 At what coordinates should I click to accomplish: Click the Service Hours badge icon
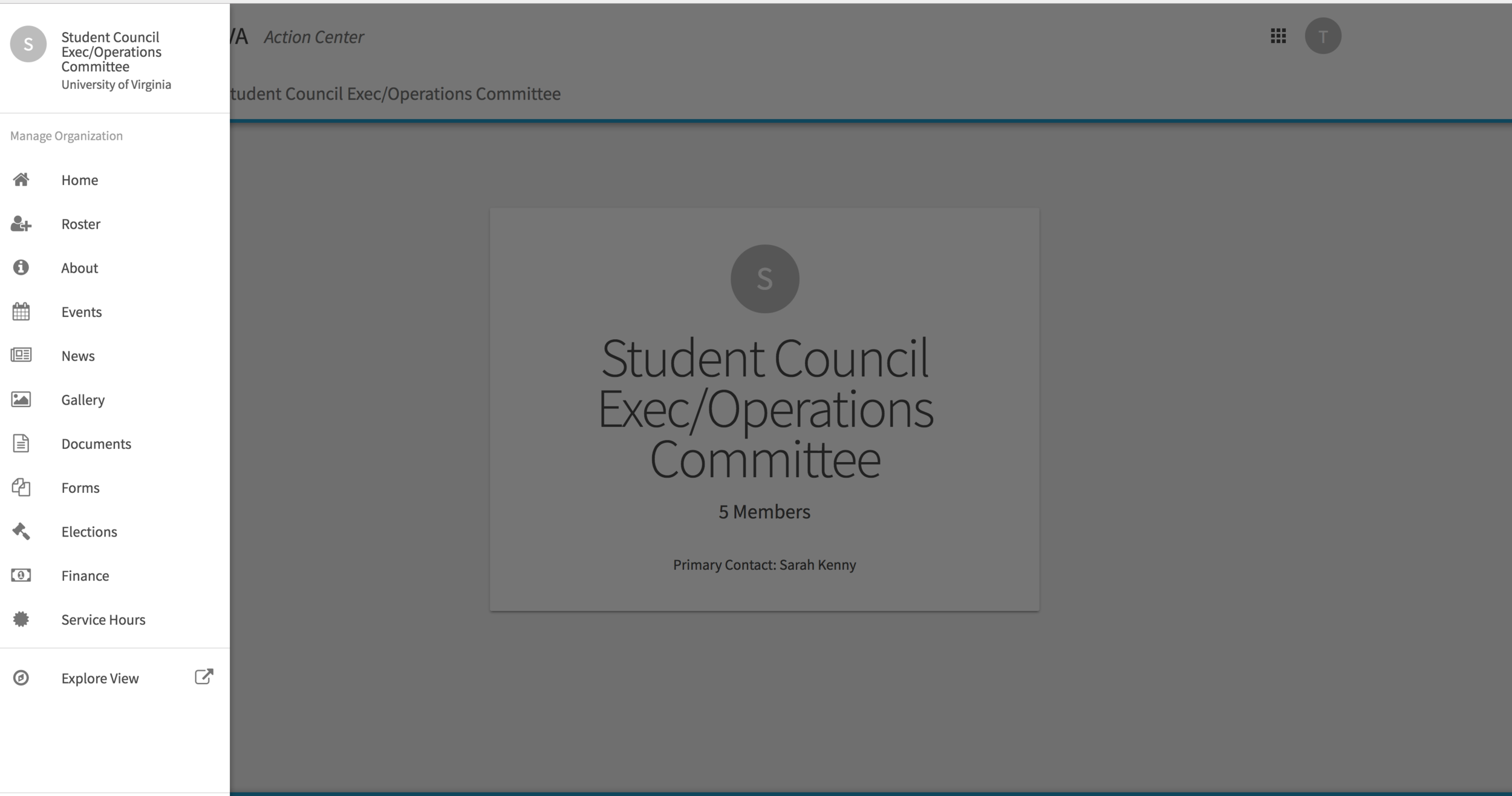pos(21,619)
